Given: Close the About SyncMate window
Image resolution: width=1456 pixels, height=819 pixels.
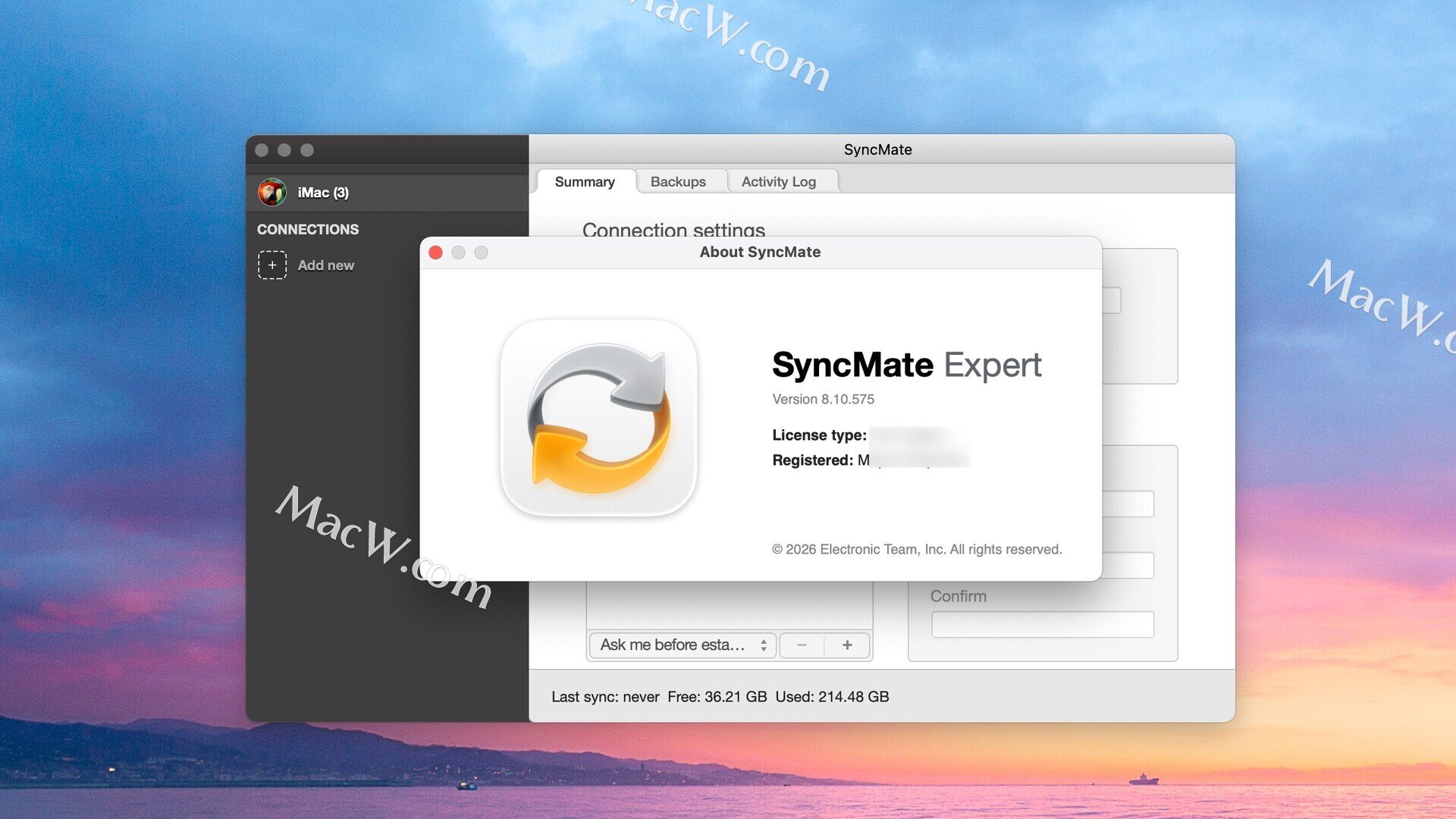Looking at the screenshot, I should (436, 253).
